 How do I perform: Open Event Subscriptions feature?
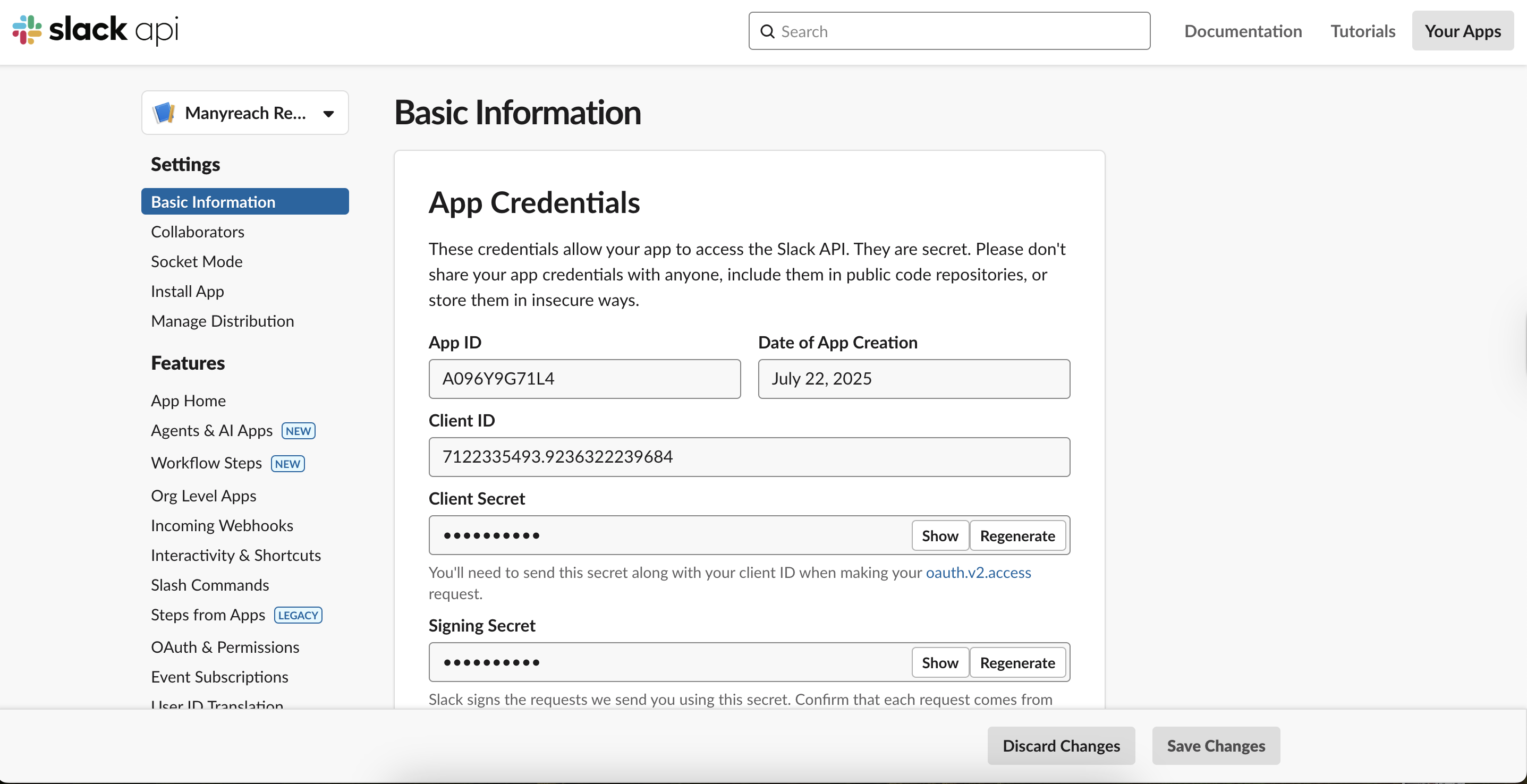click(x=219, y=677)
